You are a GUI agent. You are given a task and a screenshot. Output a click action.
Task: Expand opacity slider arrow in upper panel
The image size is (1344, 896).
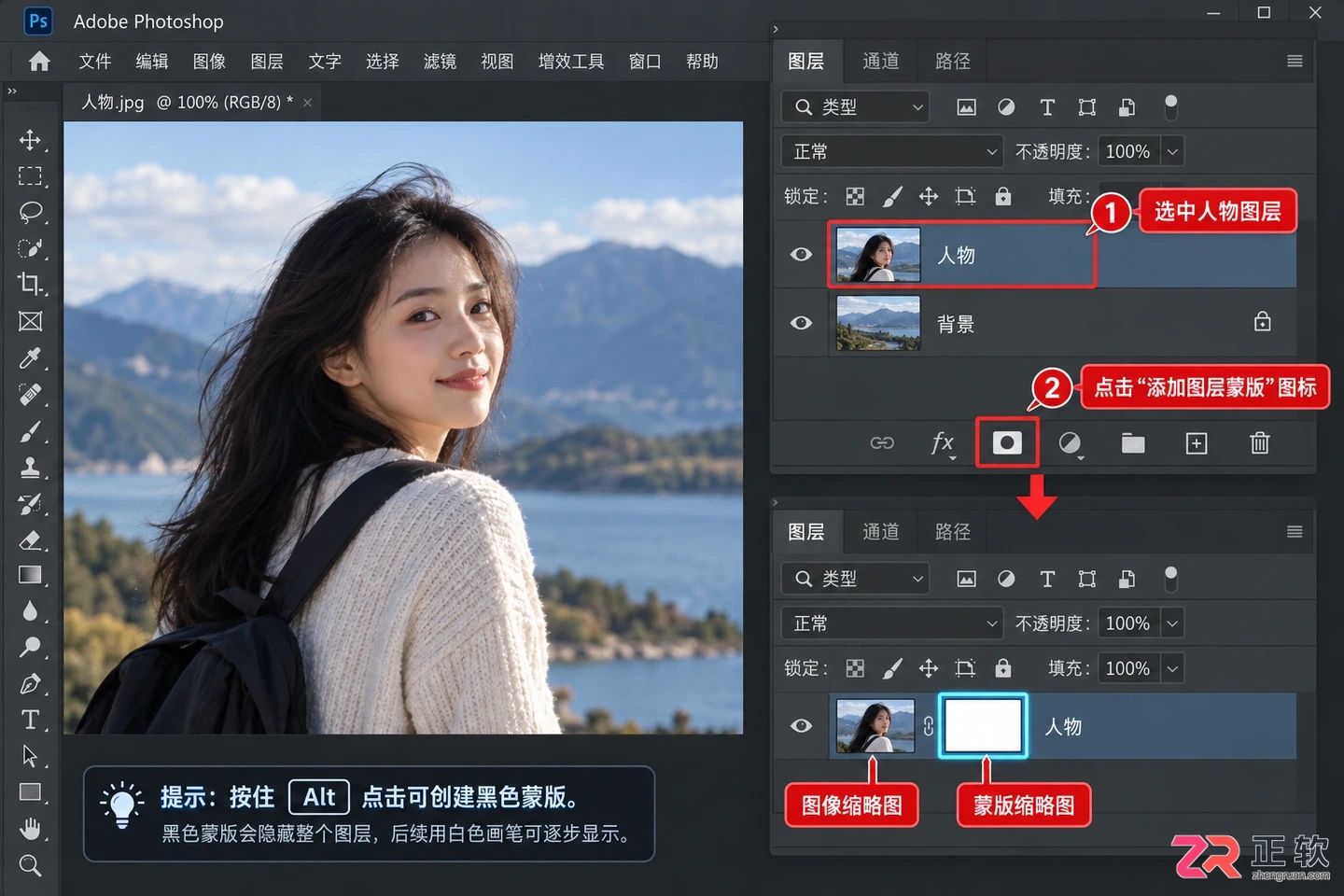coord(1173,151)
